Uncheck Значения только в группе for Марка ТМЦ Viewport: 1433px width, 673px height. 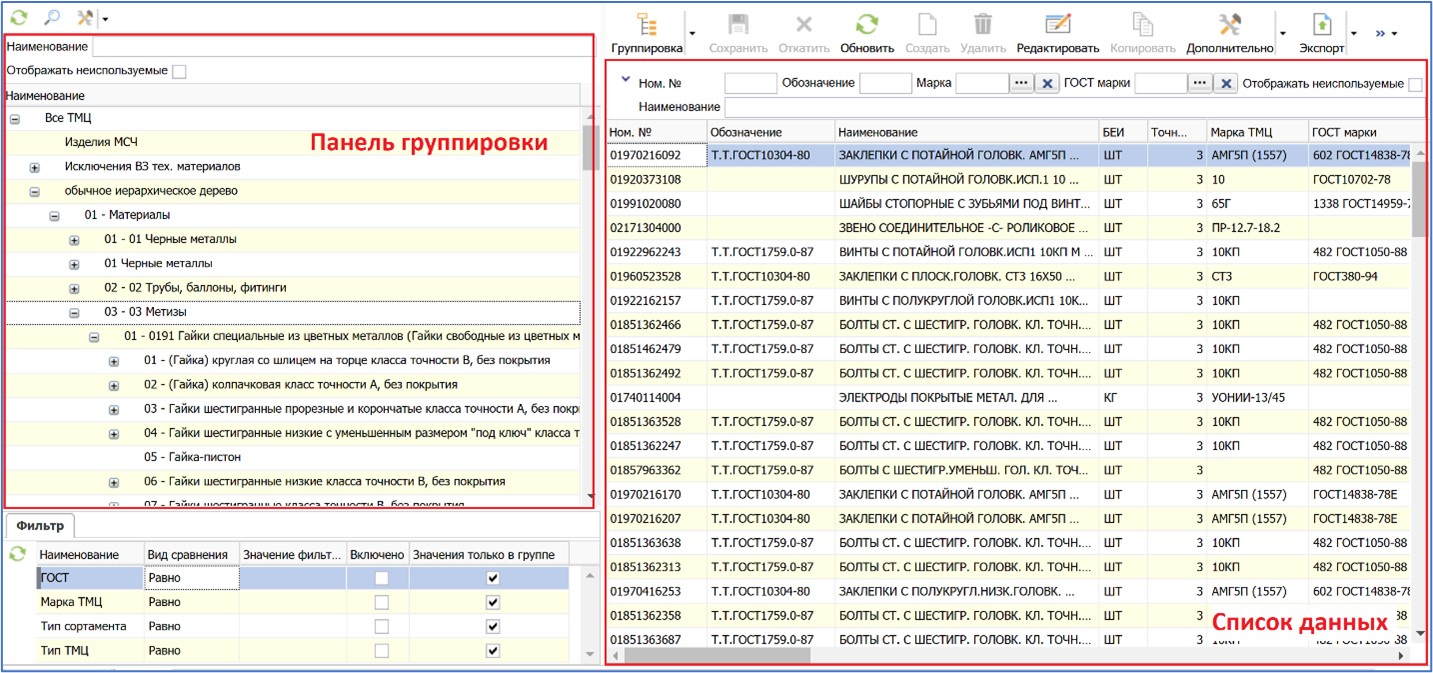click(491, 602)
